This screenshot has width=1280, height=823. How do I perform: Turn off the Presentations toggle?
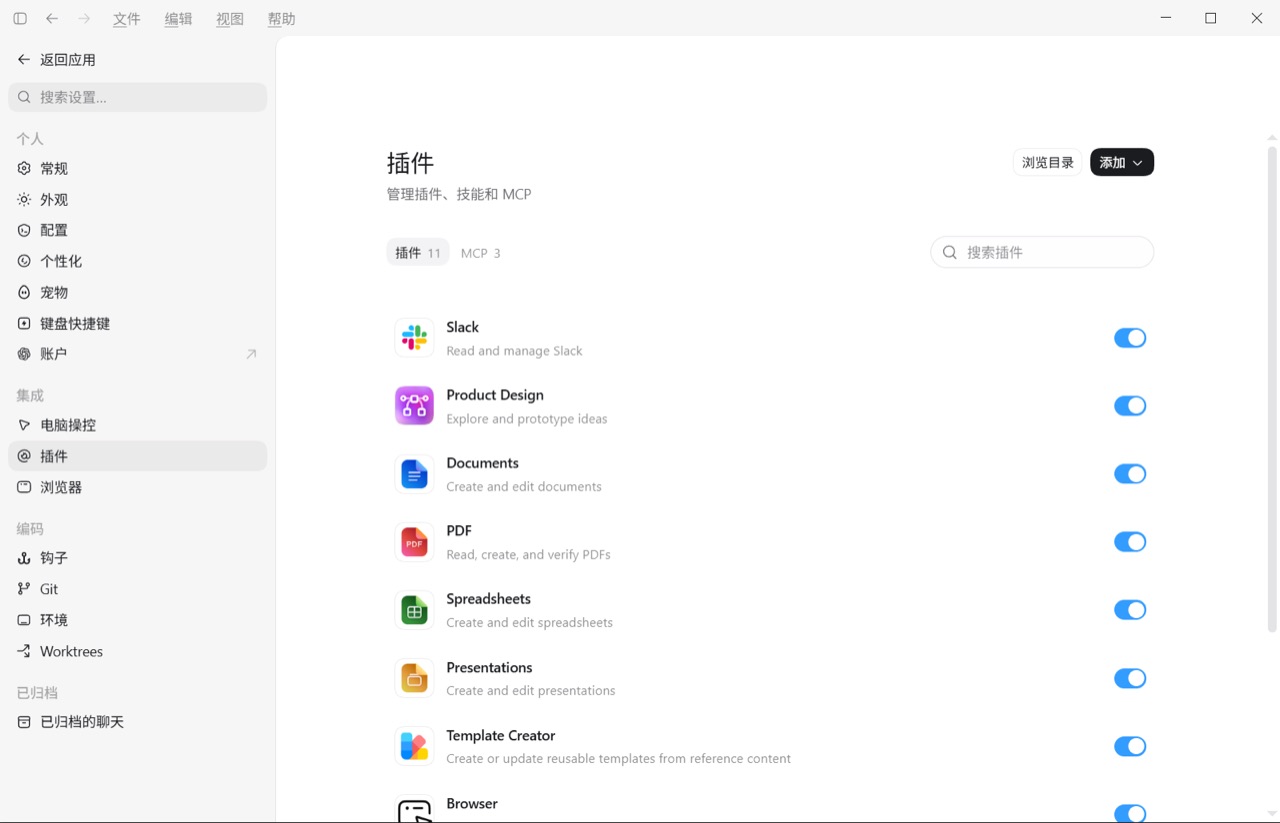(x=1130, y=678)
